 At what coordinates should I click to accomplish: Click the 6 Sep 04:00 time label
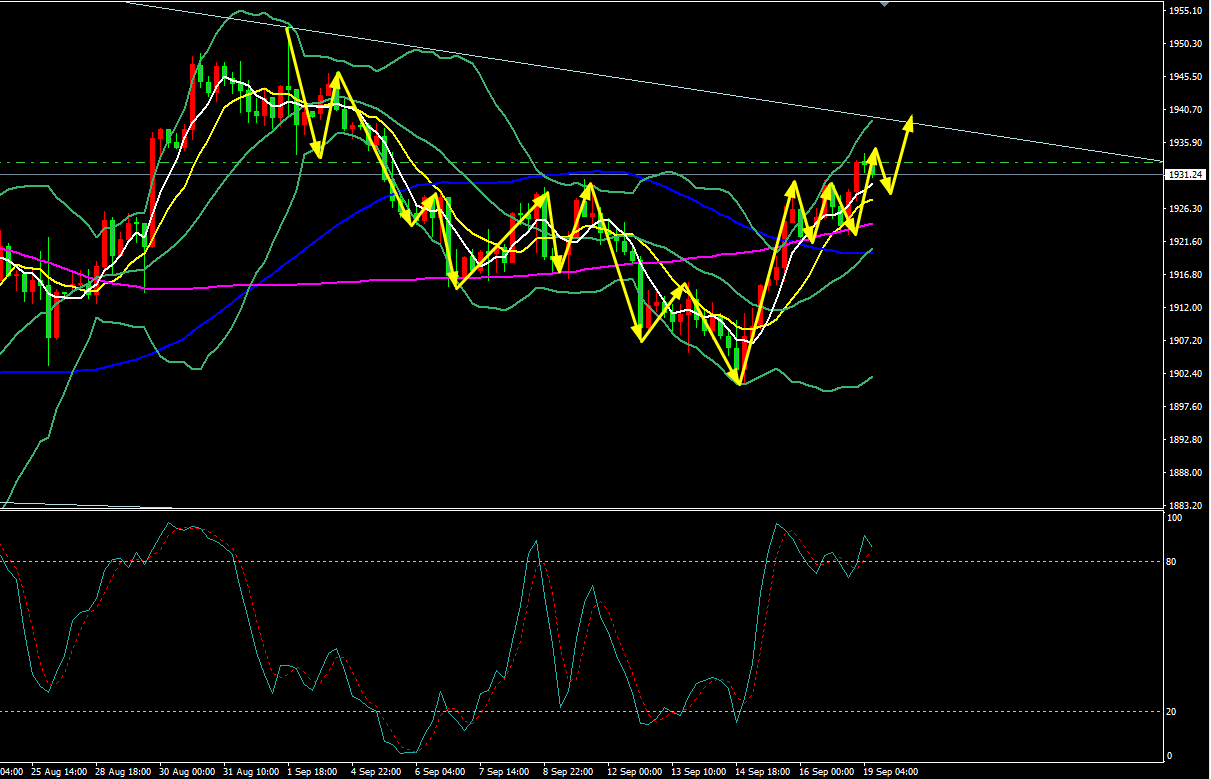coord(439,772)
